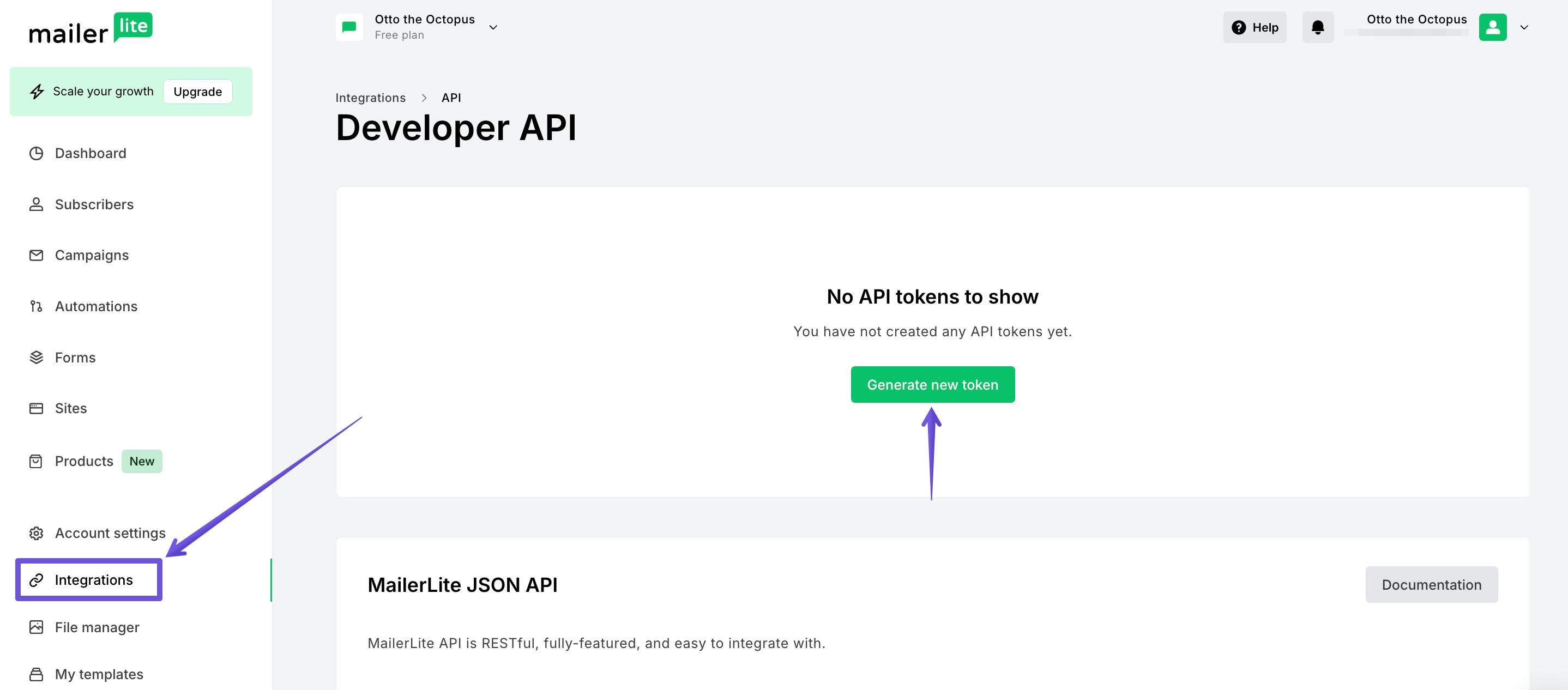Open Campaigns menu item
Screen dimensions: 1568x690
click(x=92, y=256)
